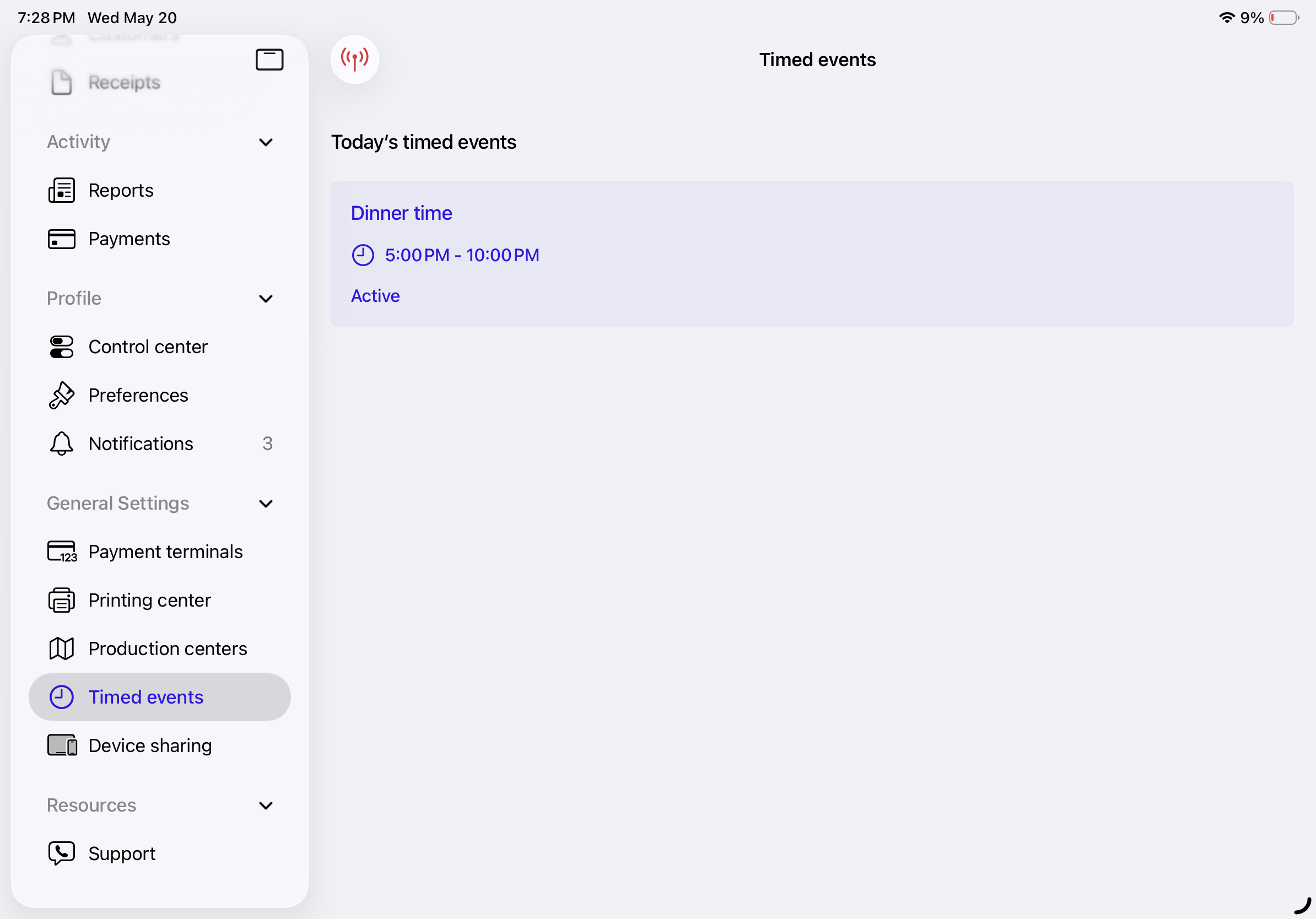Open Control center switches icon
This screenshot has width=1316, height=919.
[x=61, y=347]
